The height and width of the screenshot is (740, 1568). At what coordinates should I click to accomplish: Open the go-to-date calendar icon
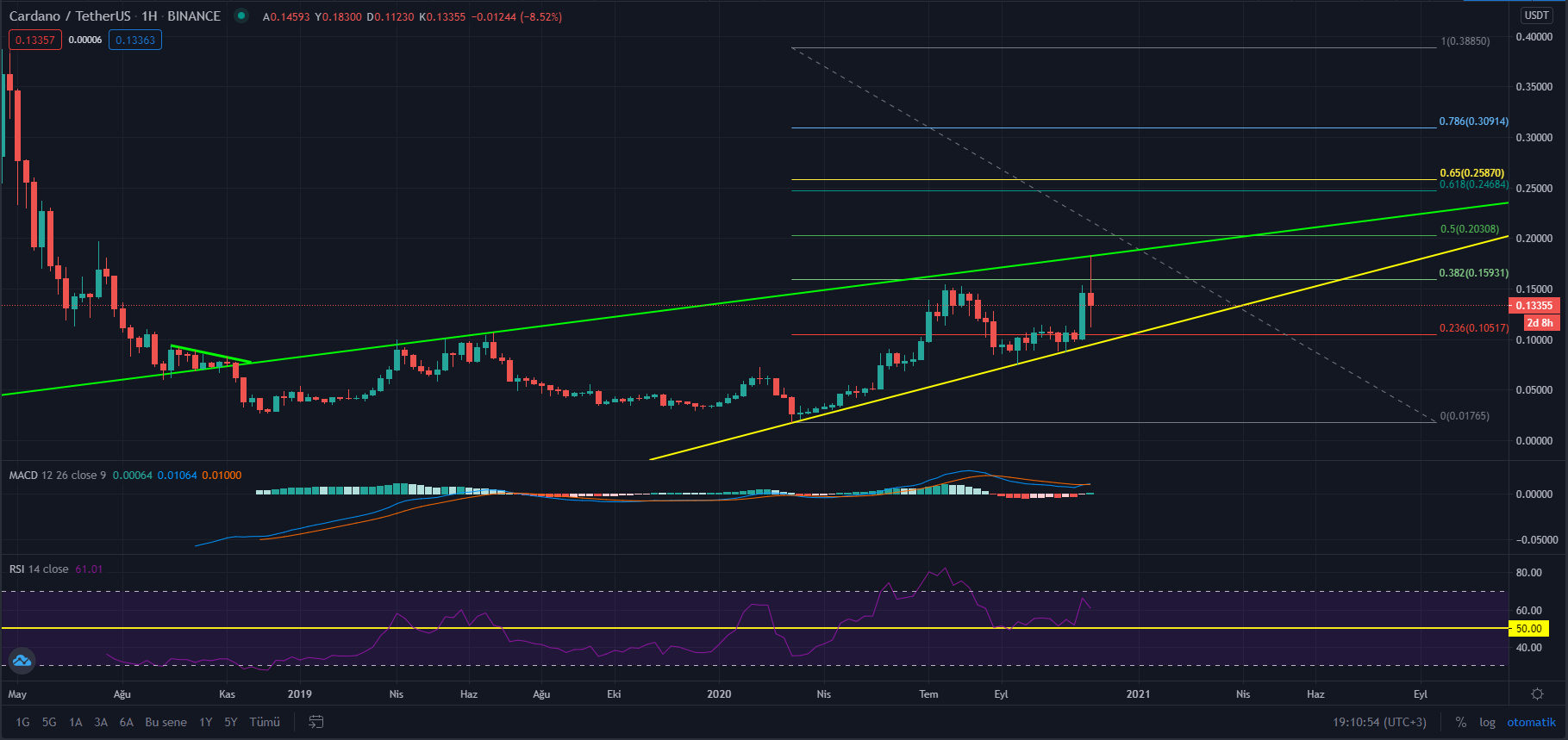(x=316, y=722)
